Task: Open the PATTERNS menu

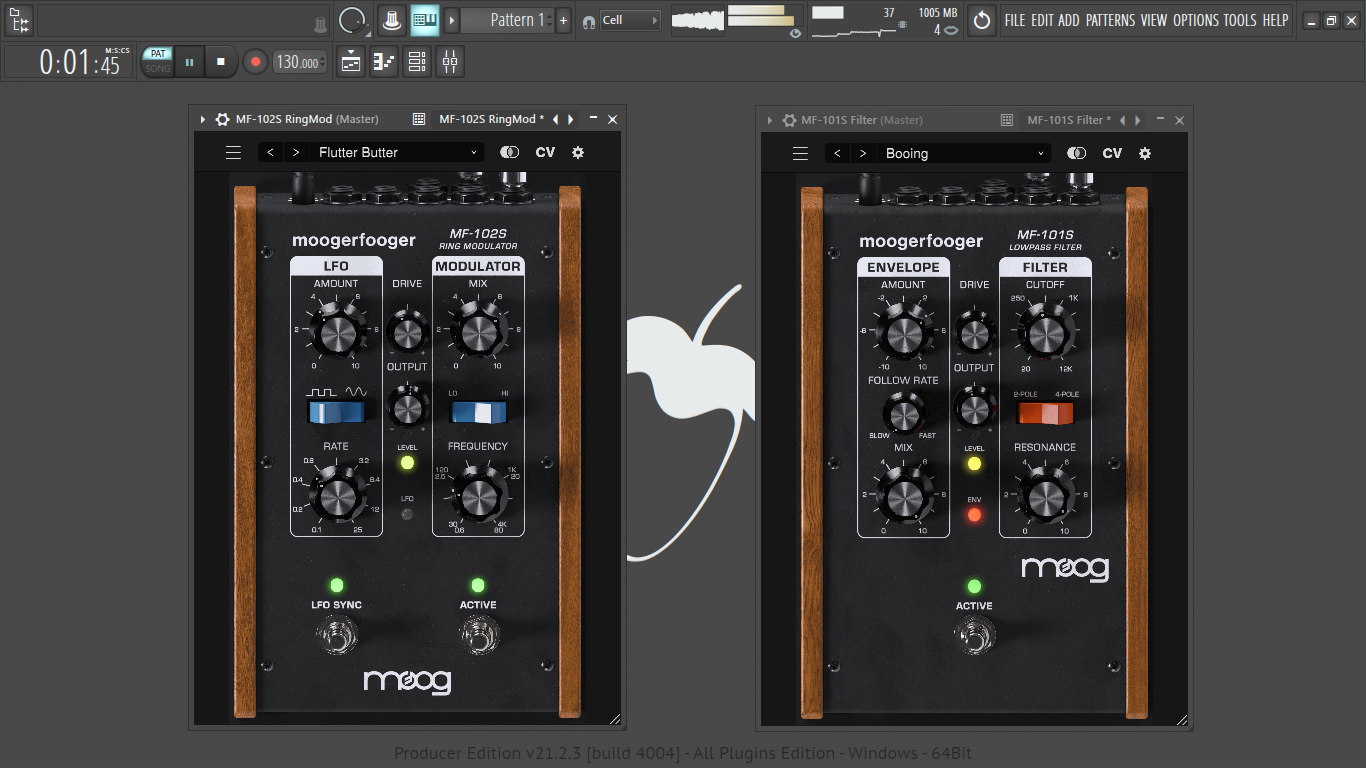Action: (x=1111, y=20)
